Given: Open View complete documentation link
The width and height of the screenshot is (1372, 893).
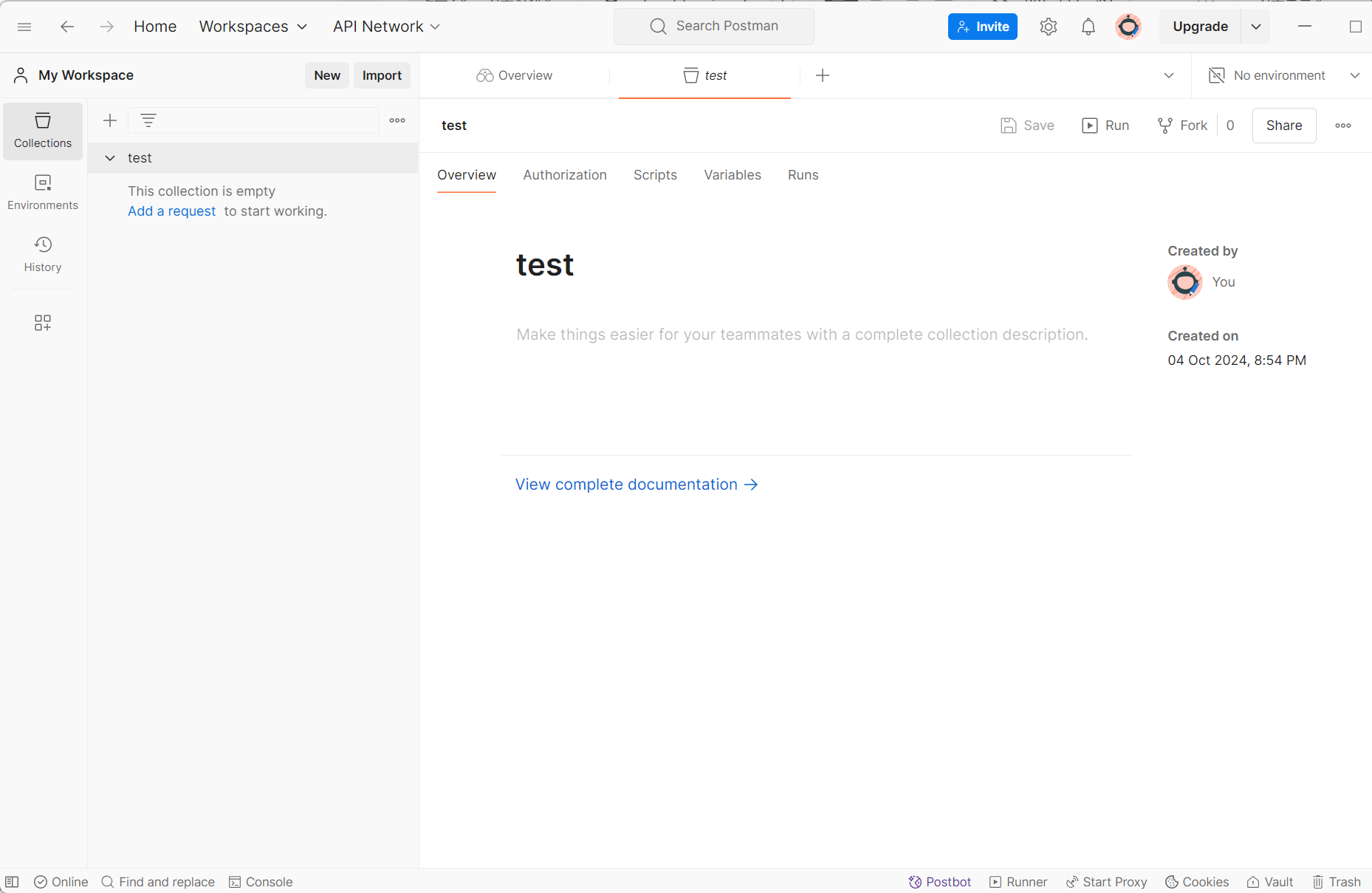Looking at the screenshot, I should tap(637, 485).
